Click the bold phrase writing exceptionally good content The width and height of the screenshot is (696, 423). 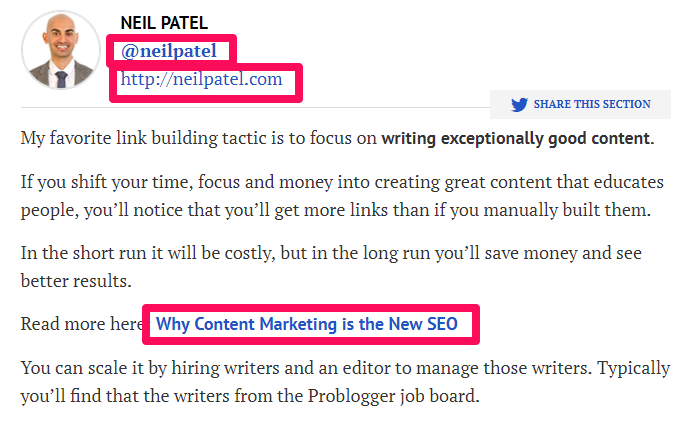518,138
